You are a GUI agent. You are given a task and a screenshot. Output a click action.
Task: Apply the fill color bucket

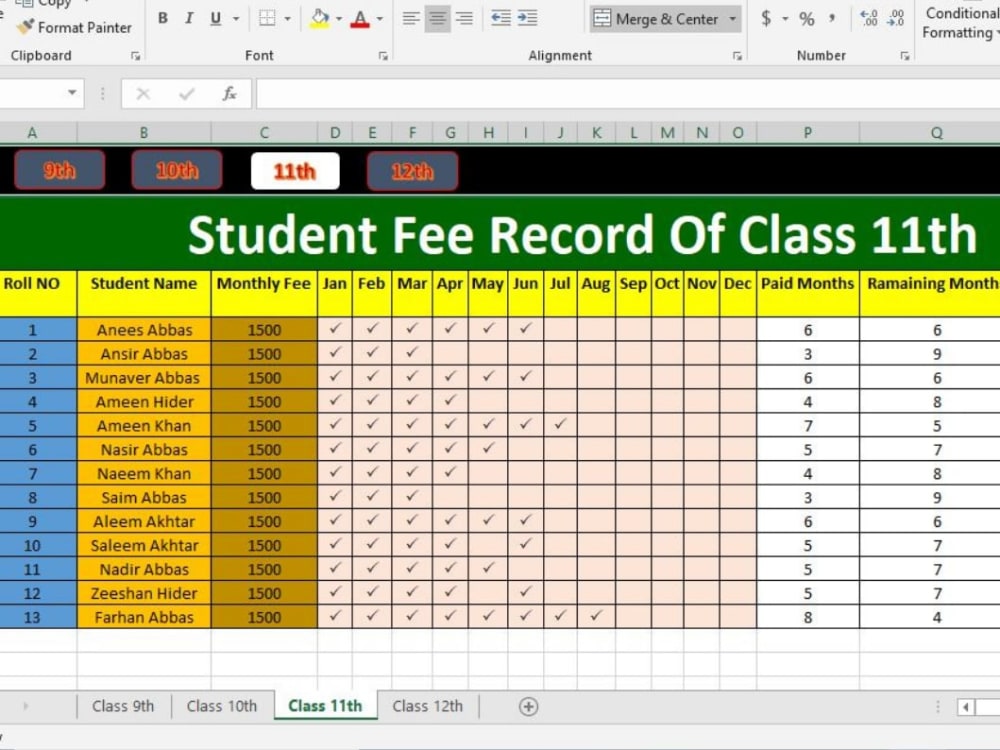(x=320, y=18)
